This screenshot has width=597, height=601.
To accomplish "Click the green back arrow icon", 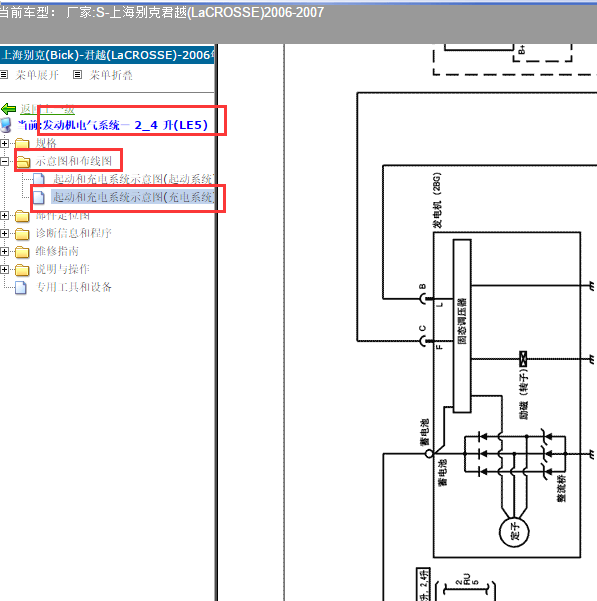I will click(x=9, y=109).
